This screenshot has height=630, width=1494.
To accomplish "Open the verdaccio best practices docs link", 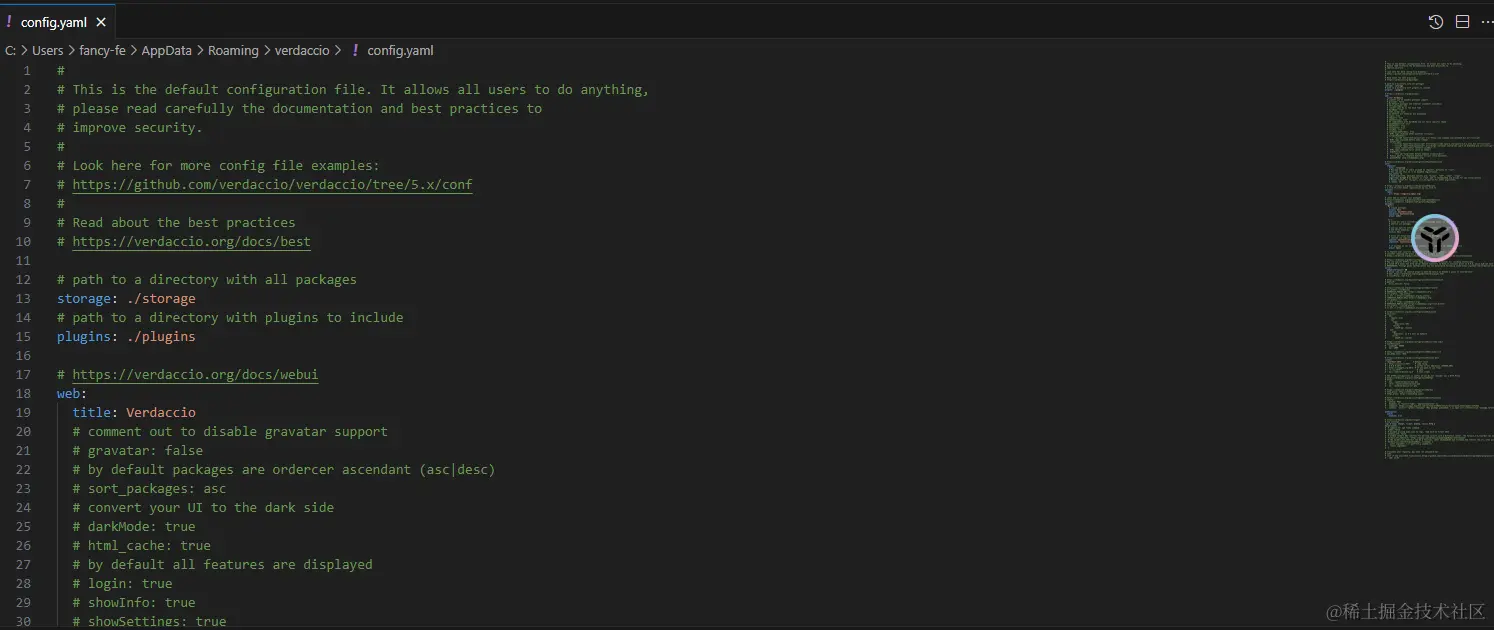I will click(191, 241).
